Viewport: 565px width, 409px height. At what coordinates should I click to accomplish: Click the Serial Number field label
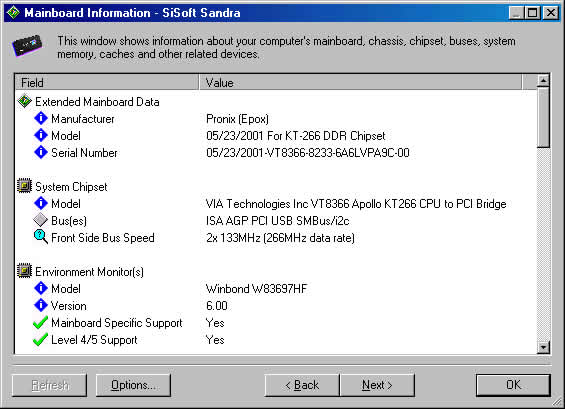[84, 153]
